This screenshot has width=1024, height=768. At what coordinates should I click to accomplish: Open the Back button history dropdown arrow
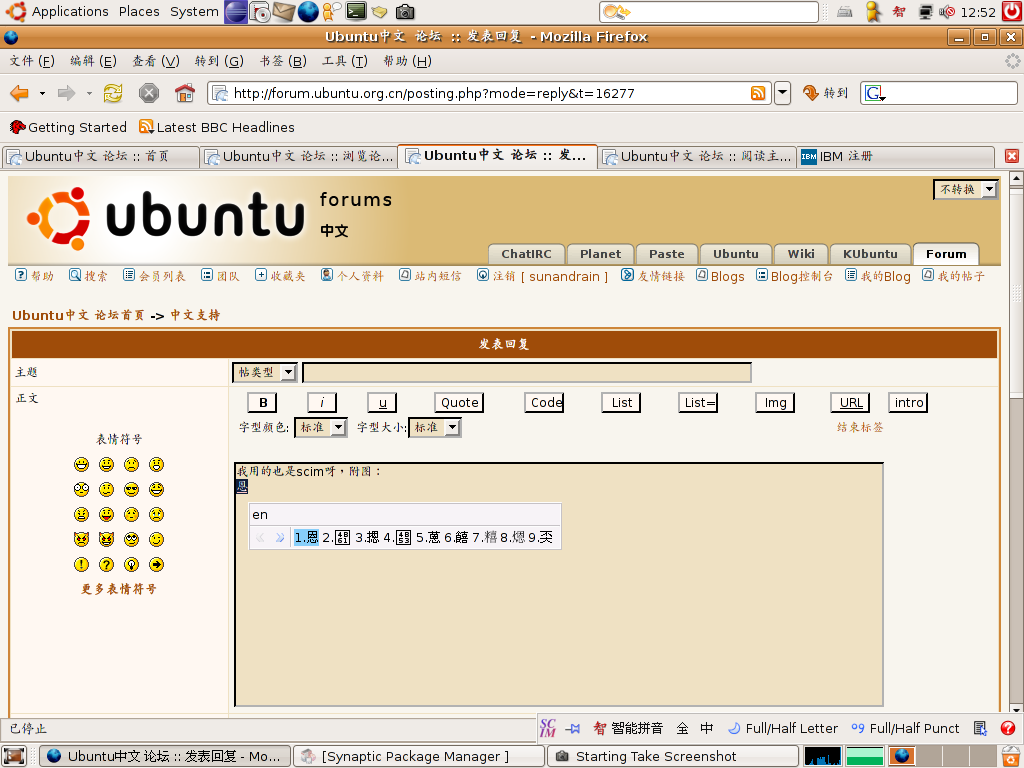pyautogui.click(x=42, y=93)
